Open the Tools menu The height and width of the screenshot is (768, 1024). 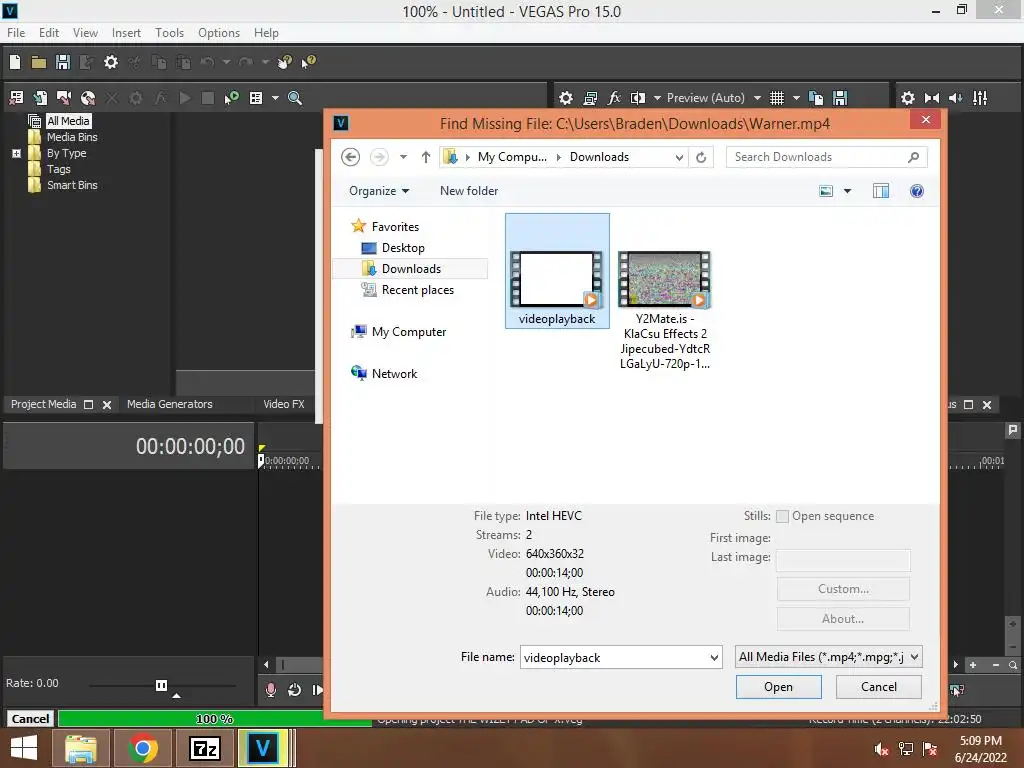(170, 33)
